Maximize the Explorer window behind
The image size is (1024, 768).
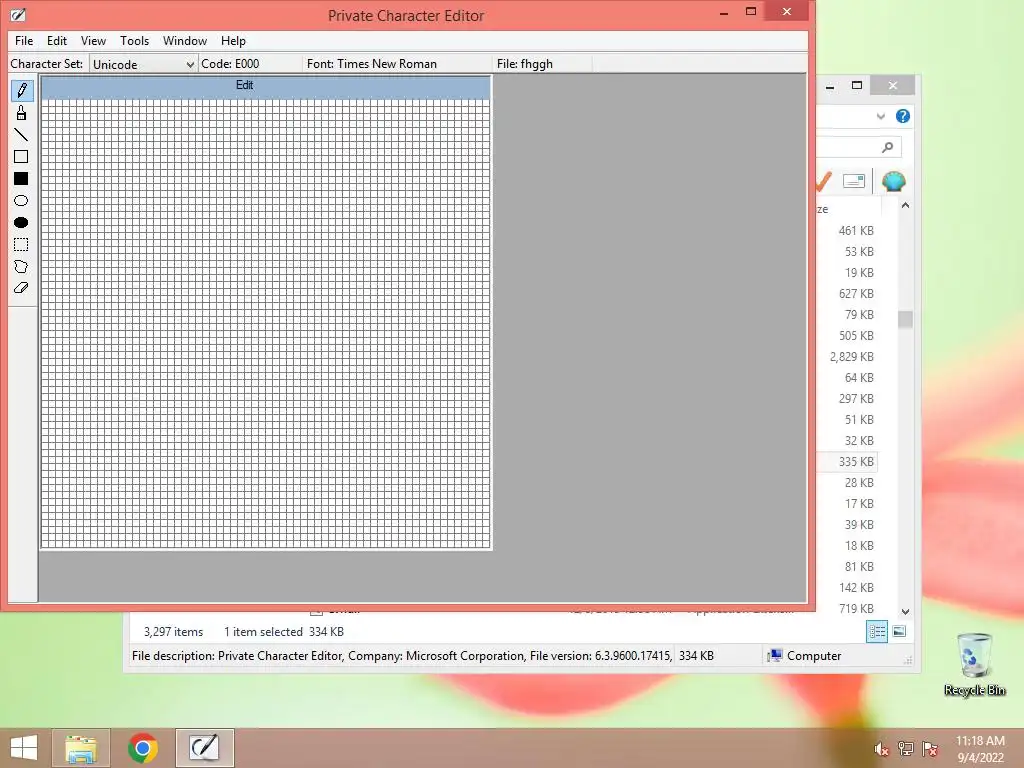point(857,86)
